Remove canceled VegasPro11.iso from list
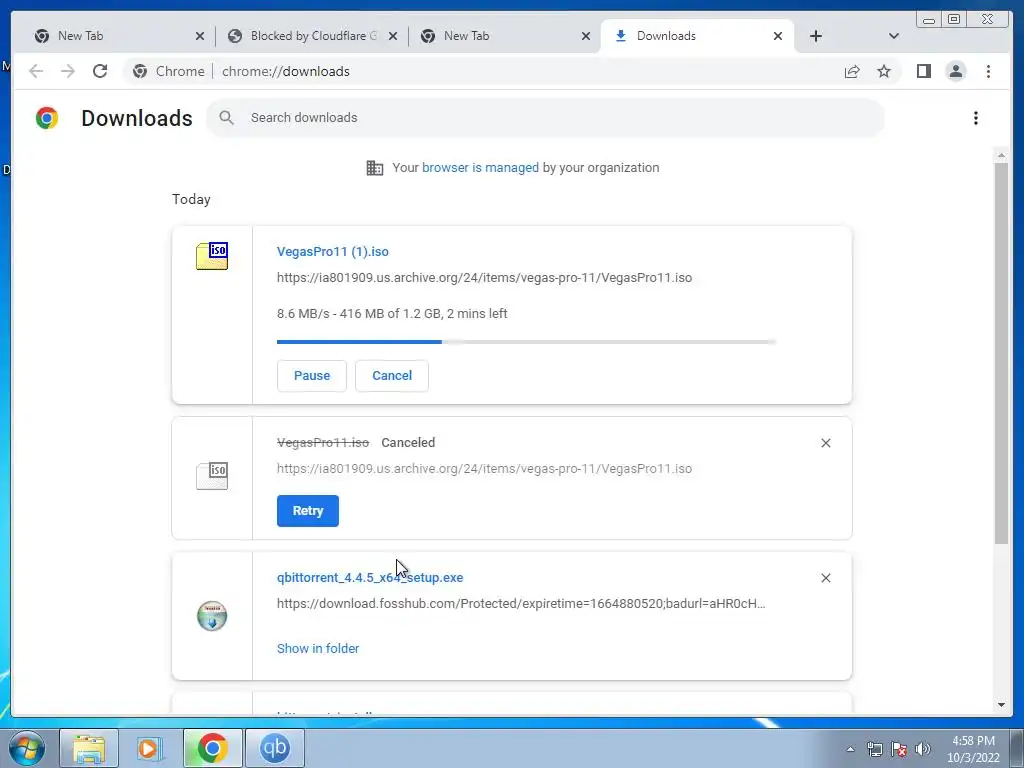Image resolution: width=1024 pixels, height=768 pixels. click(x=825, y=443)
